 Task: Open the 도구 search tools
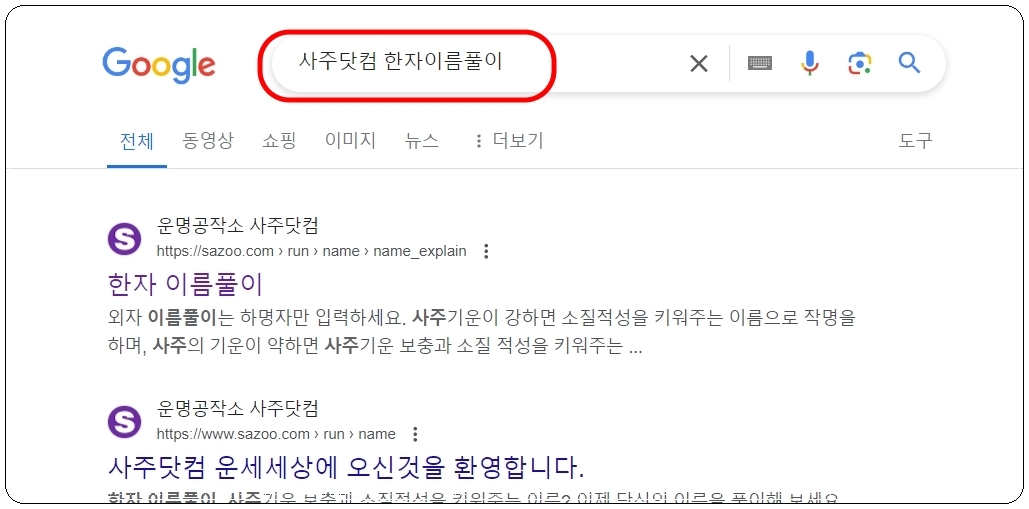pyautogui.click(x=915, y=140)
